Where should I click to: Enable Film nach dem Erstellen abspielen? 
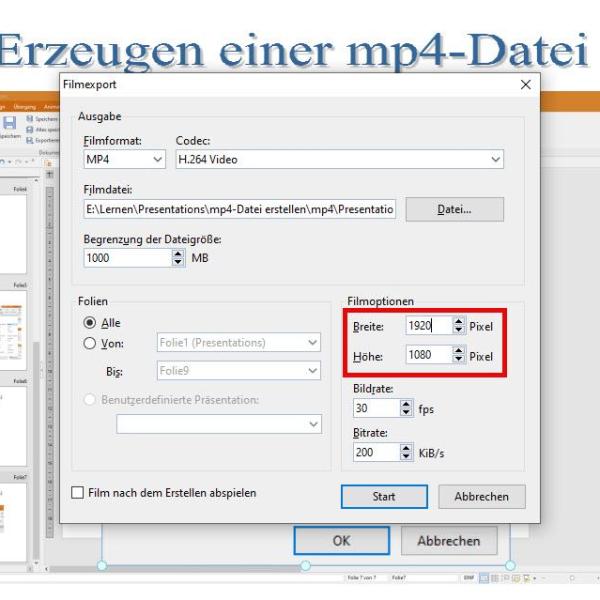click(78, 493)
